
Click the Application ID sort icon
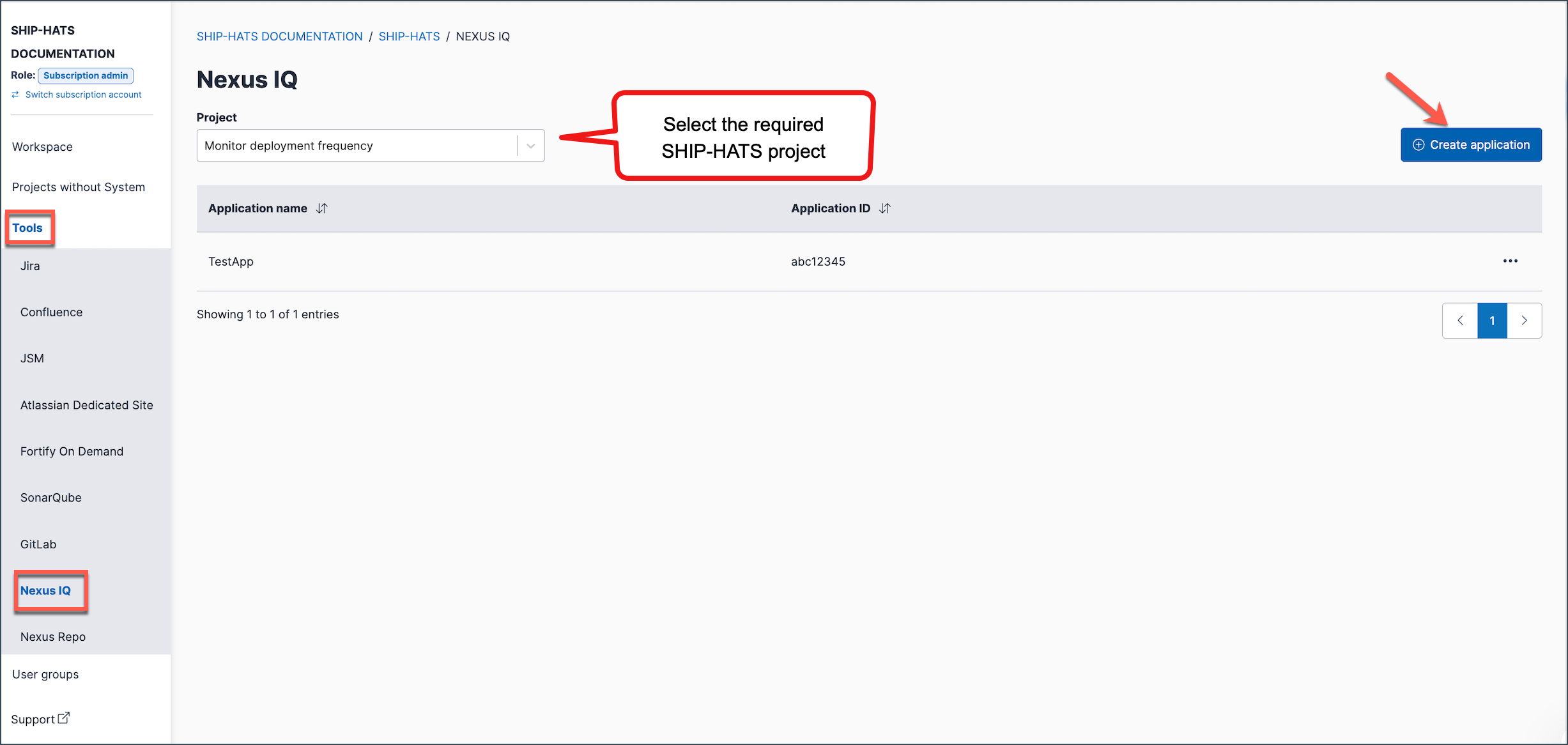point(885,208)
